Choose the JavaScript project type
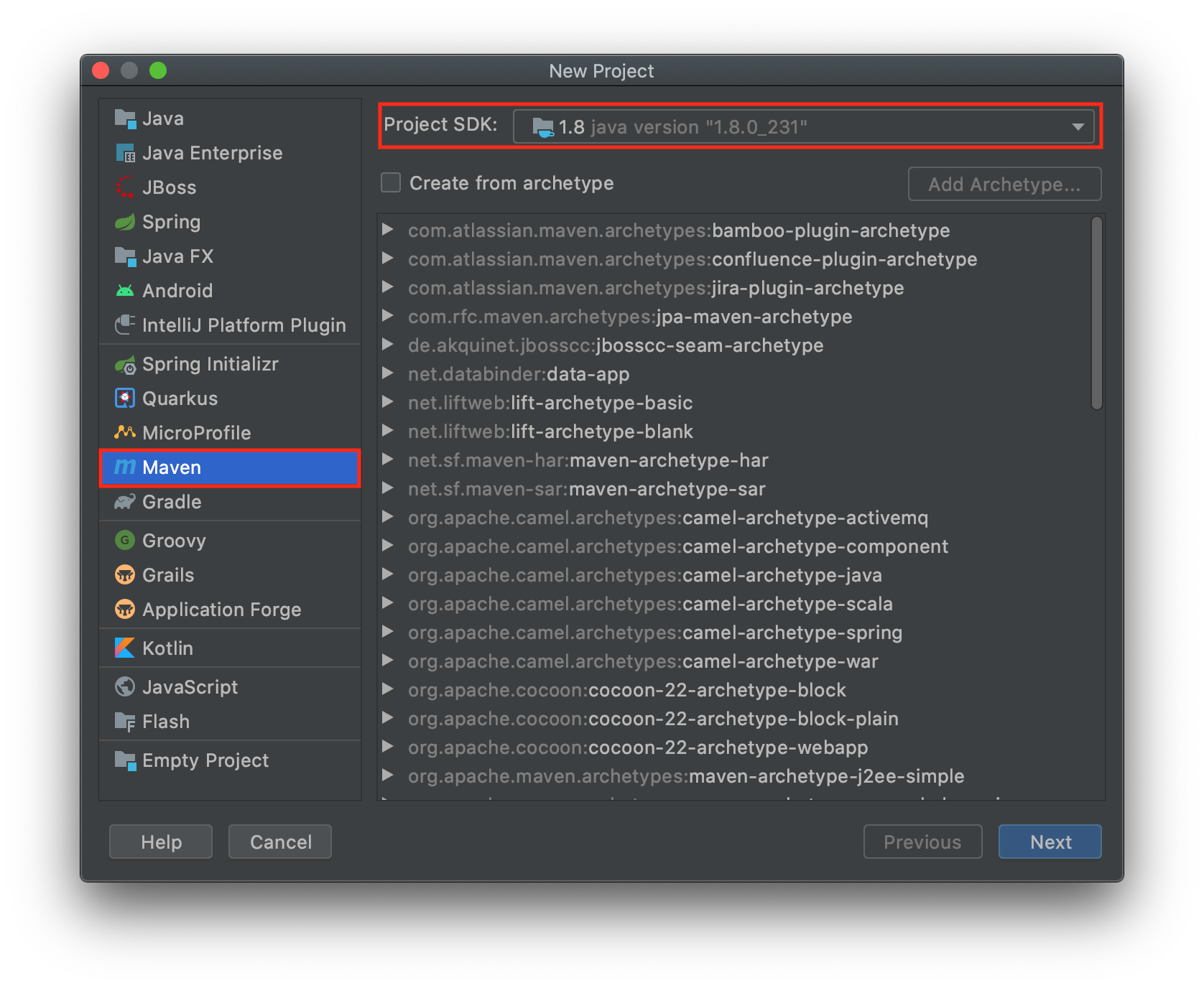Screen dimensions: 1204x988 [230, 687]
